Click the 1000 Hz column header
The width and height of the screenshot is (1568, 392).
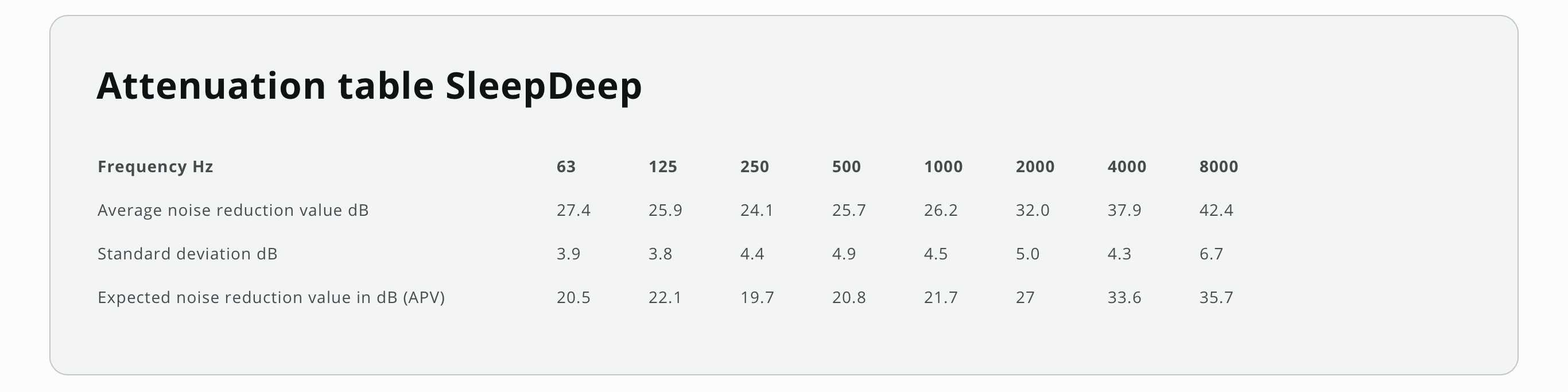click(x=944, y=167)
